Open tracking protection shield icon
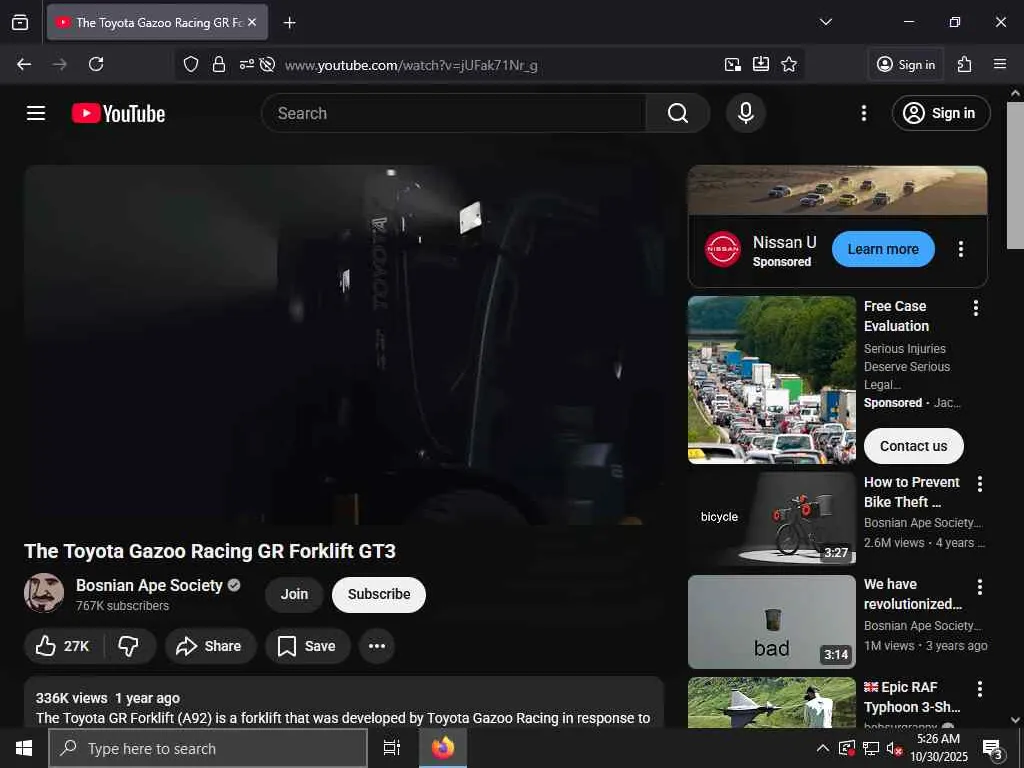 click(191, 64)
